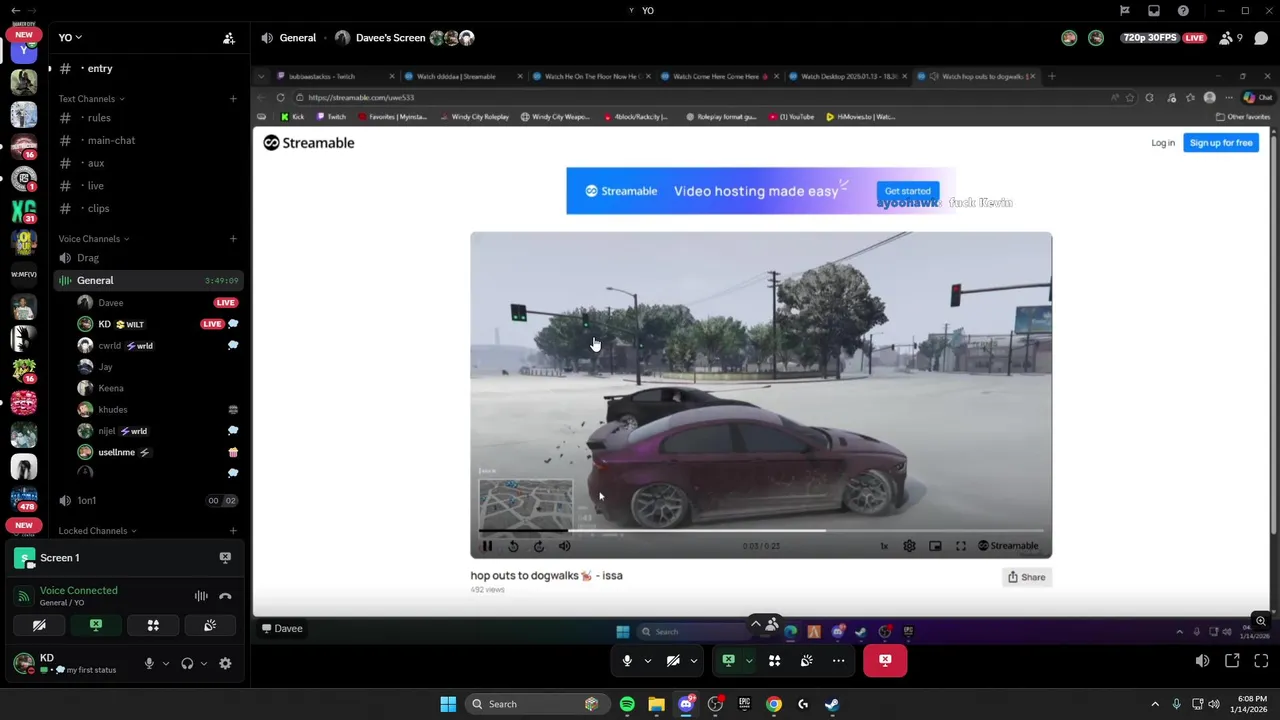Open soundboard from the stream control bar
The width and height of the screenshot is (1280, 720).
point(806,661)
